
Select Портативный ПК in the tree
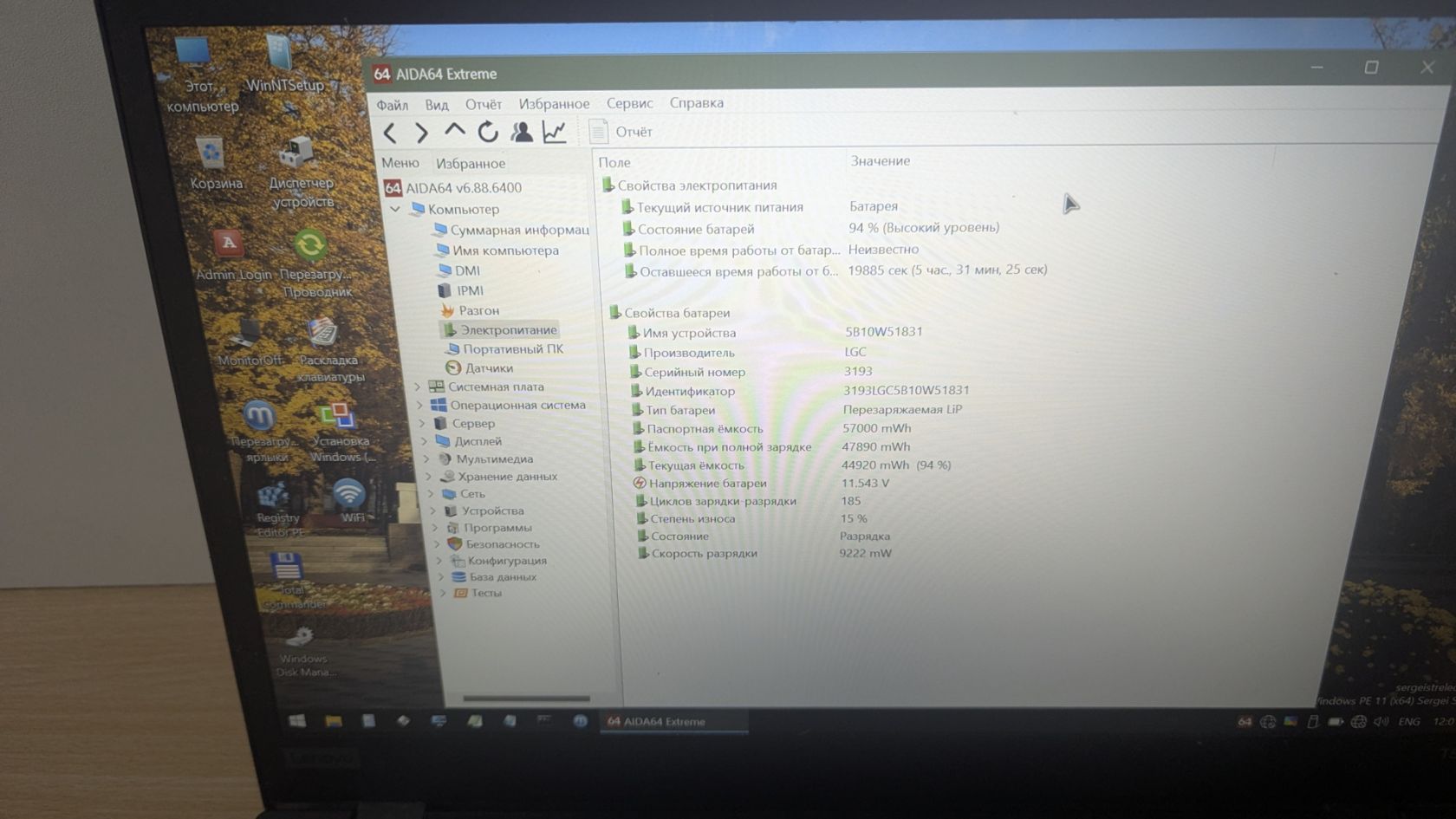(x=504, y=348)
